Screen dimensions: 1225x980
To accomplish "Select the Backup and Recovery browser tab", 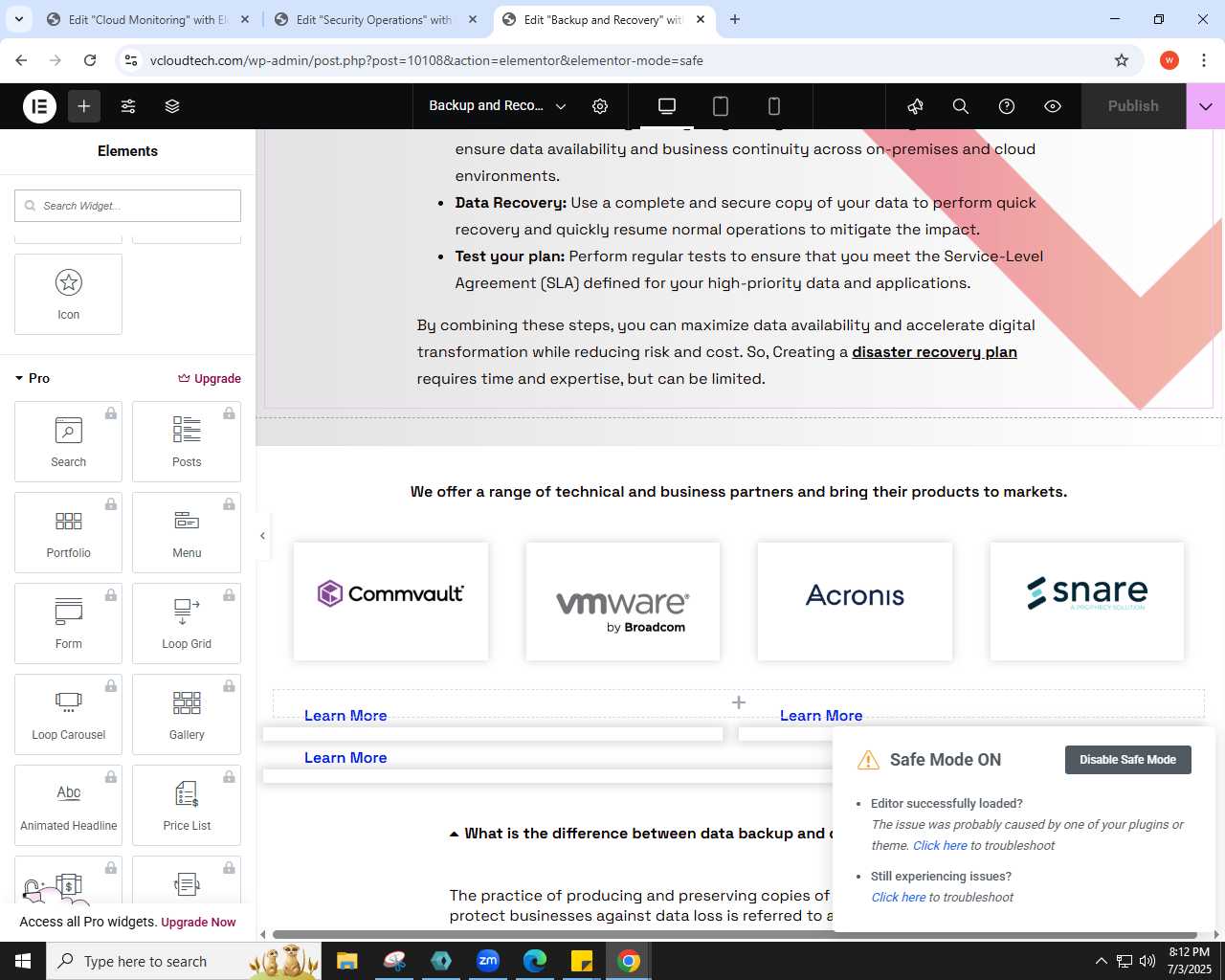I will pyautogui.click(x=603, y=19).
